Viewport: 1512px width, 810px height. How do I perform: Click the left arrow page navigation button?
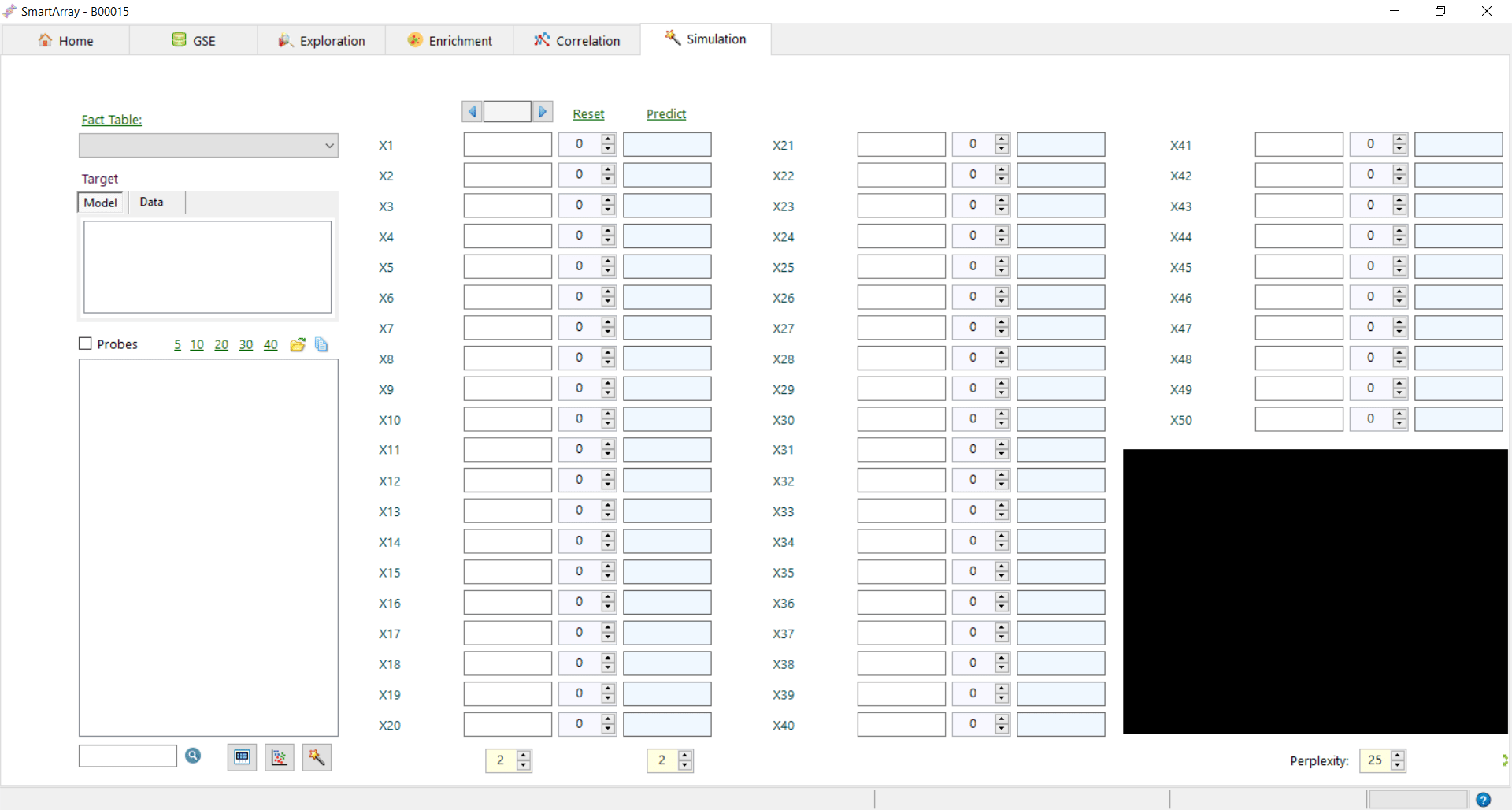tap(472, 112)
